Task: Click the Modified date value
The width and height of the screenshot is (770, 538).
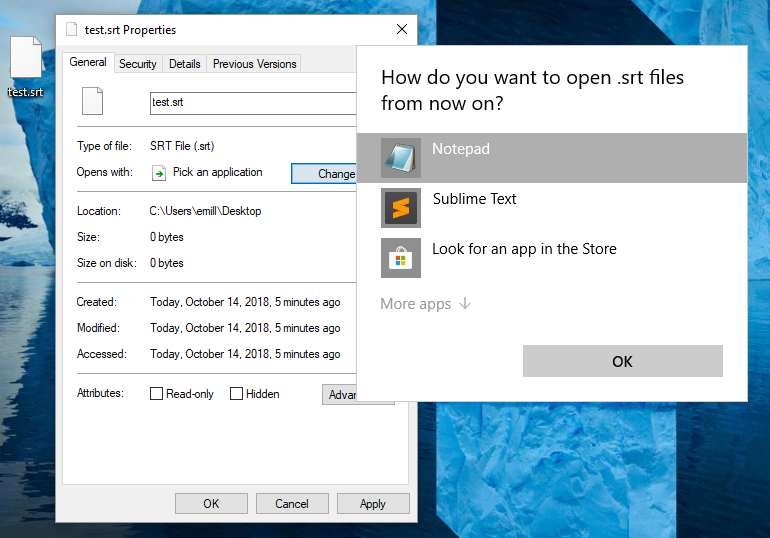Action: click(x=245, y=328)
